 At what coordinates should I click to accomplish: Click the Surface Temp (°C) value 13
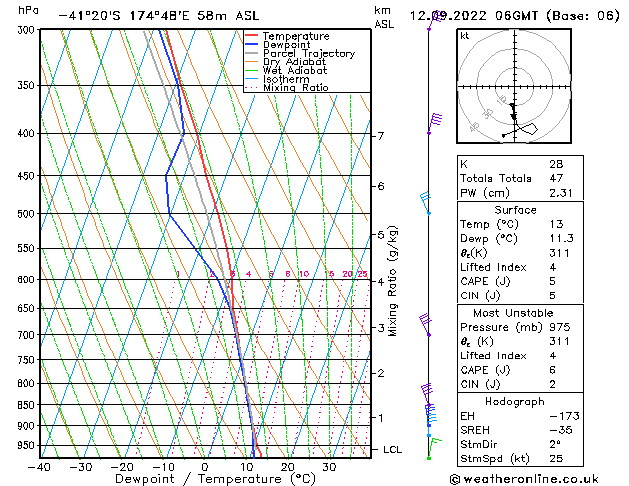(556, 224)
